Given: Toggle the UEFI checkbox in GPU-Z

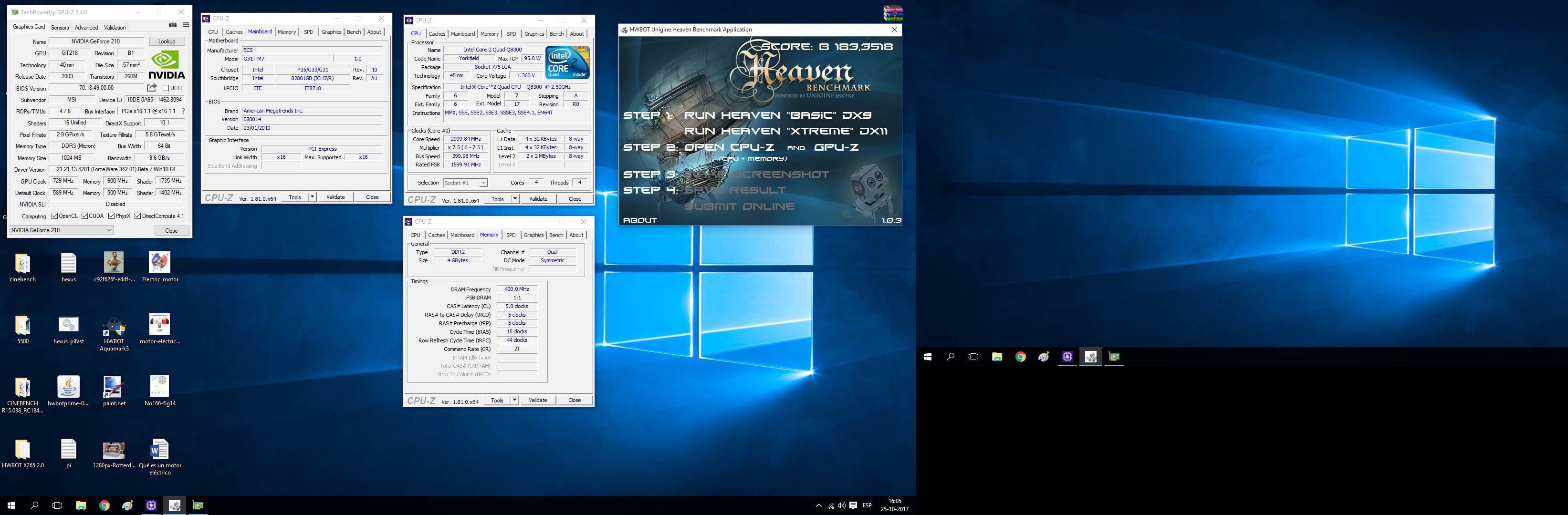Looking at the screenshot, I should point(166,88).
